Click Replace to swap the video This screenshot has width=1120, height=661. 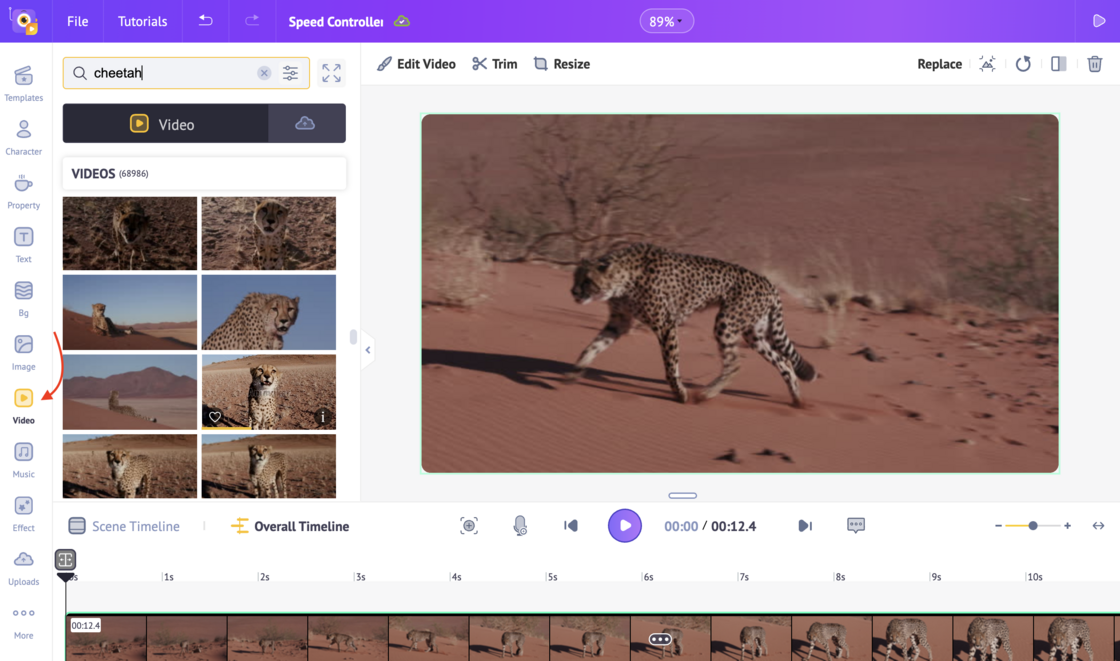click(938, 63)
